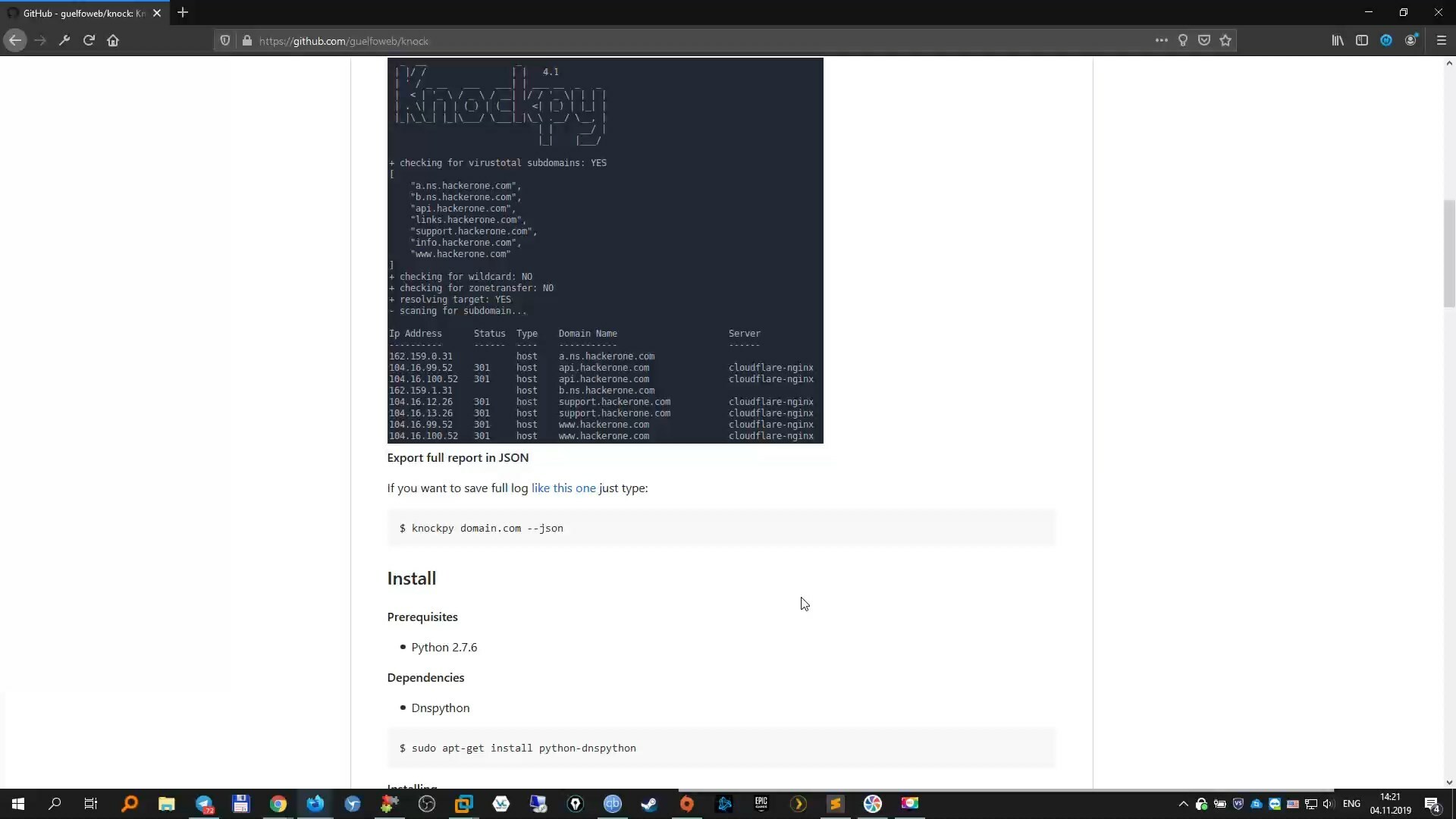Toggle the browser sidebar view

(1362, 40)
